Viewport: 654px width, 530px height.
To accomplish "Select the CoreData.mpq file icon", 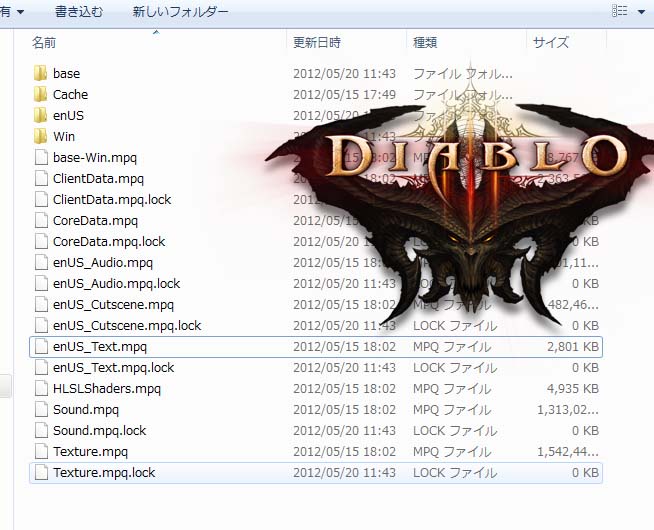I will pos(41,221).
